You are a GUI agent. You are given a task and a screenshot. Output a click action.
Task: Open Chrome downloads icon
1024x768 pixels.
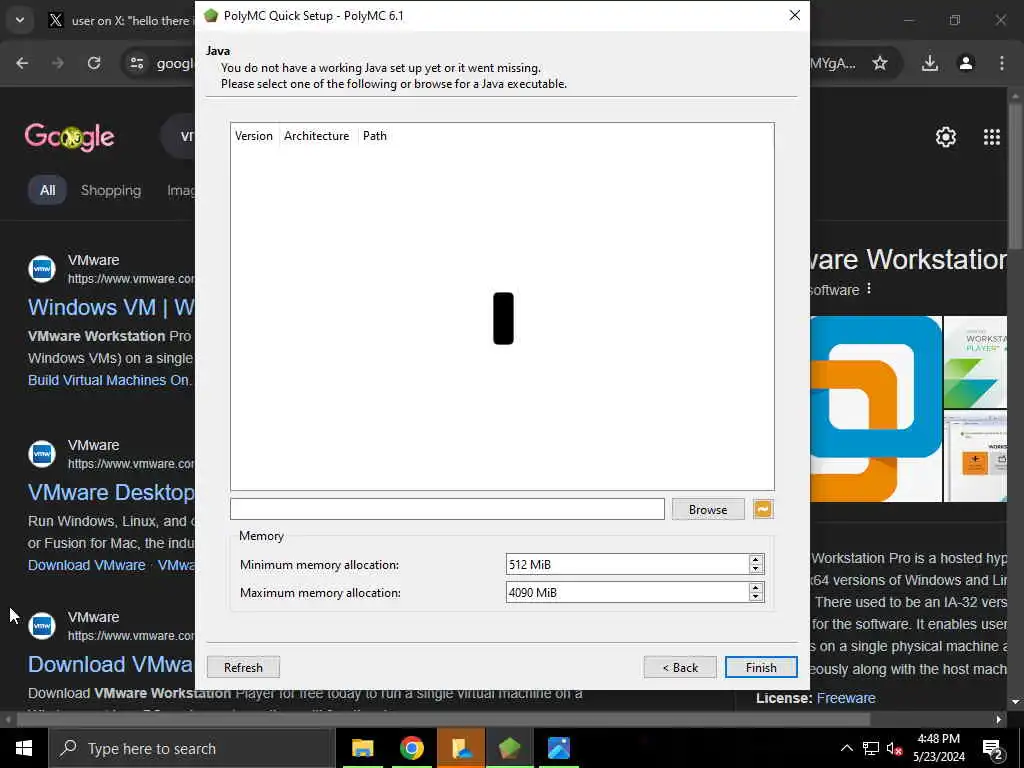point(930,63)
